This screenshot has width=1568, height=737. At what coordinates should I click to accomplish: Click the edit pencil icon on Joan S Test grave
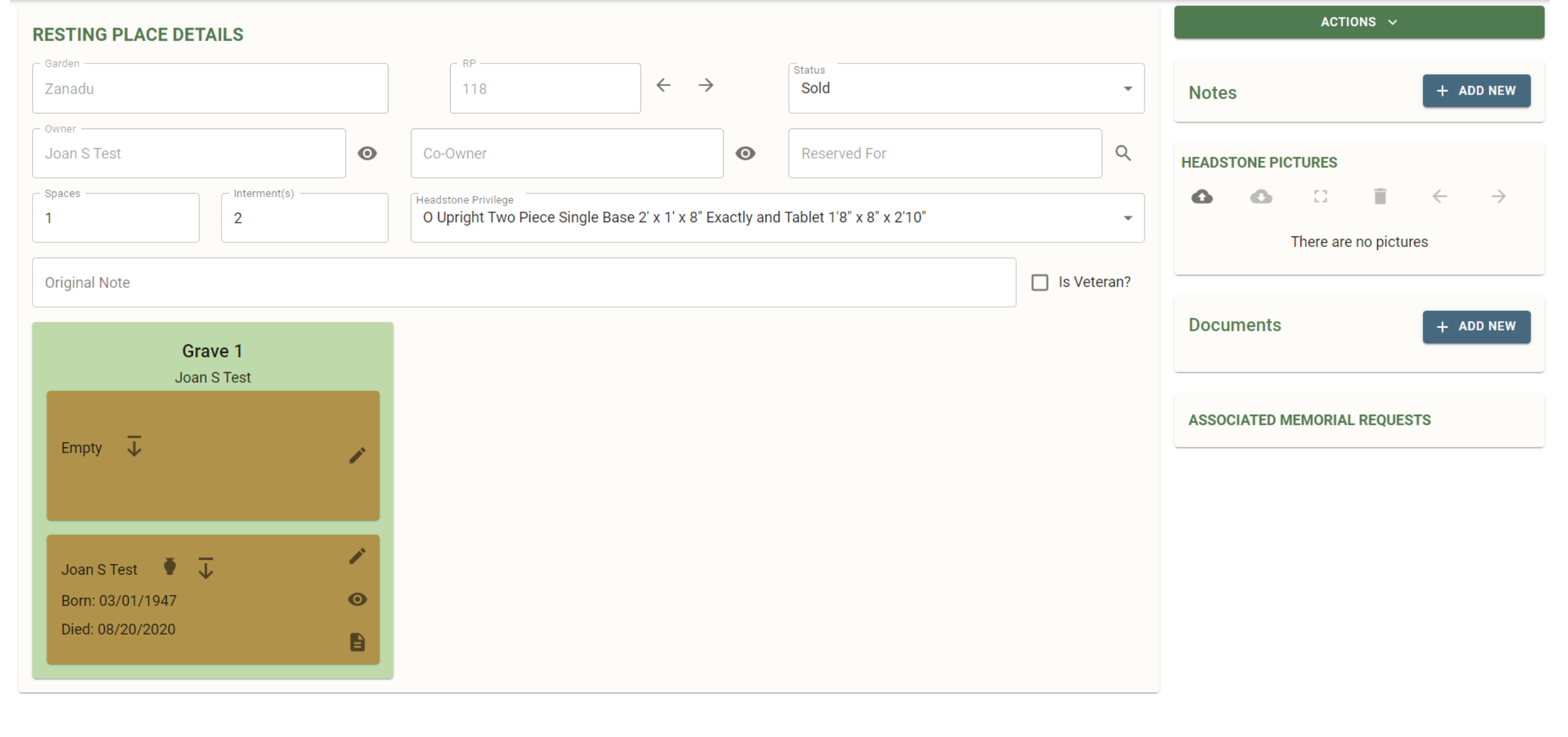pos(358,556)
